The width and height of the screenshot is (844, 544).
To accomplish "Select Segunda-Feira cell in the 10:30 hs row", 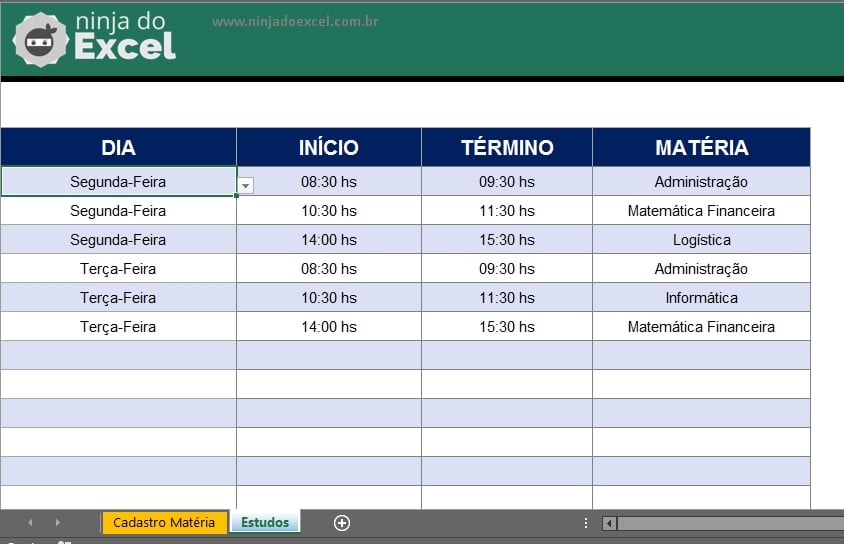I will click(x=118, y=210).
